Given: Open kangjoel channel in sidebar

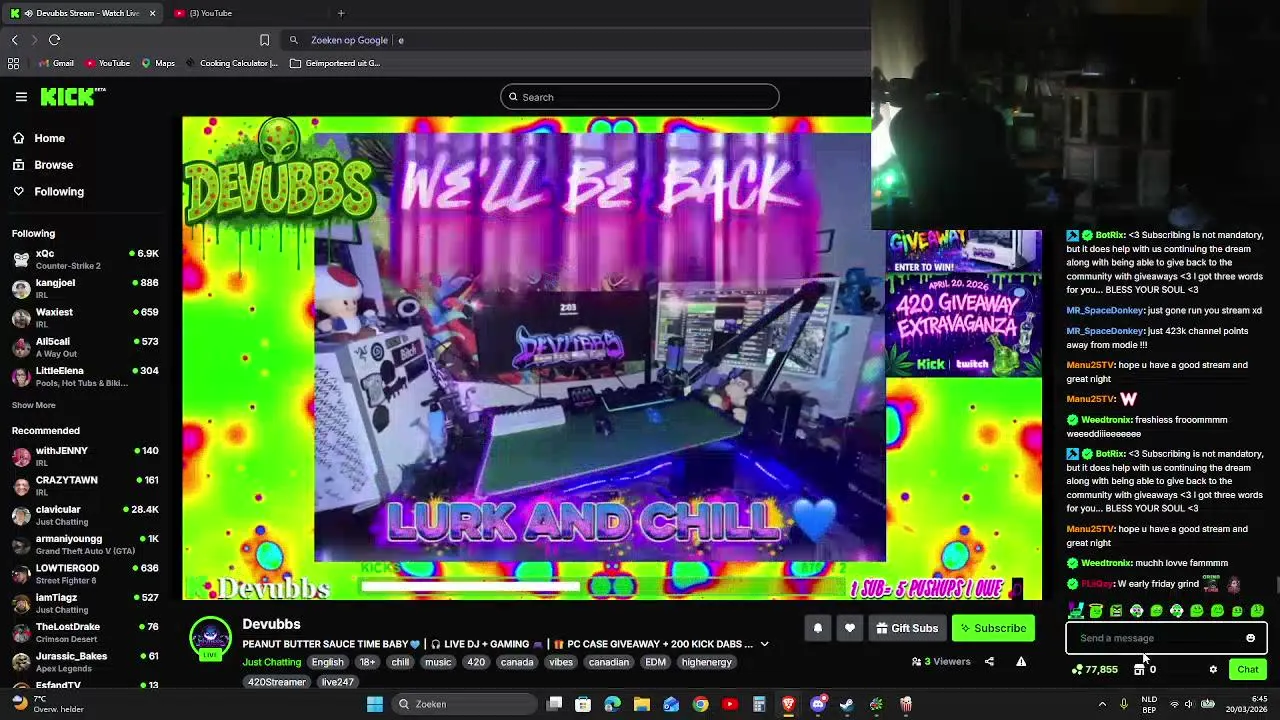Looking at the screenshot, I should [x=86, y=288].
